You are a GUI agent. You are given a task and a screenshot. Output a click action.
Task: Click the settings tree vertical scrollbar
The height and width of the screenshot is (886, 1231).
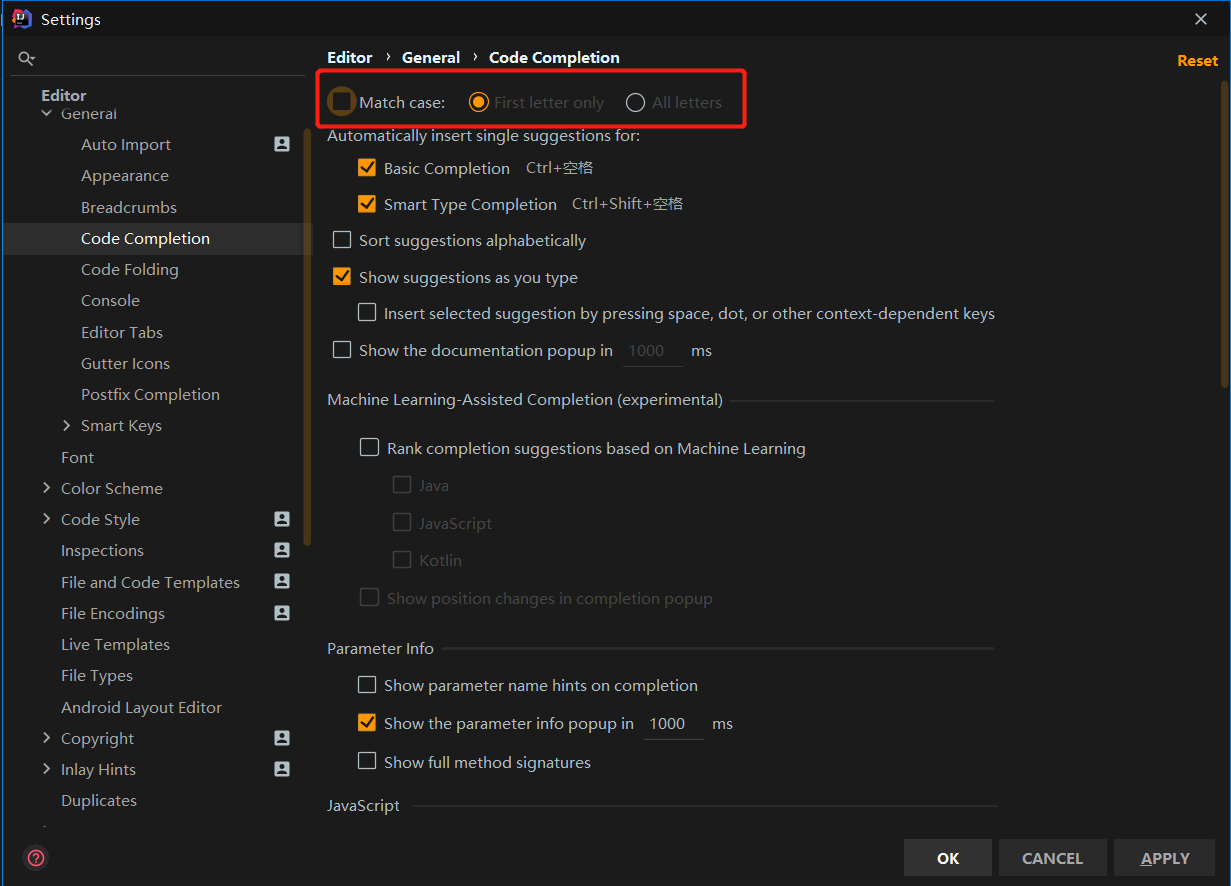click(308, 336)
